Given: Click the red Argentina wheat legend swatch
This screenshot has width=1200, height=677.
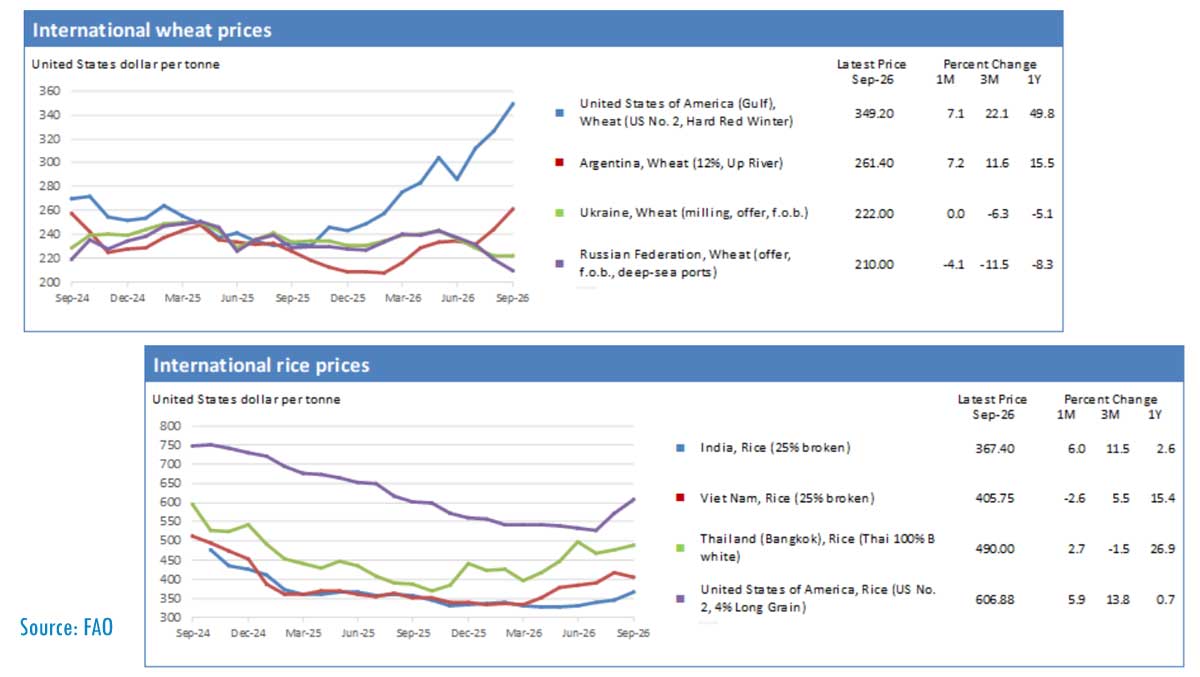Looking at the screenshot, I should [558, 162].
